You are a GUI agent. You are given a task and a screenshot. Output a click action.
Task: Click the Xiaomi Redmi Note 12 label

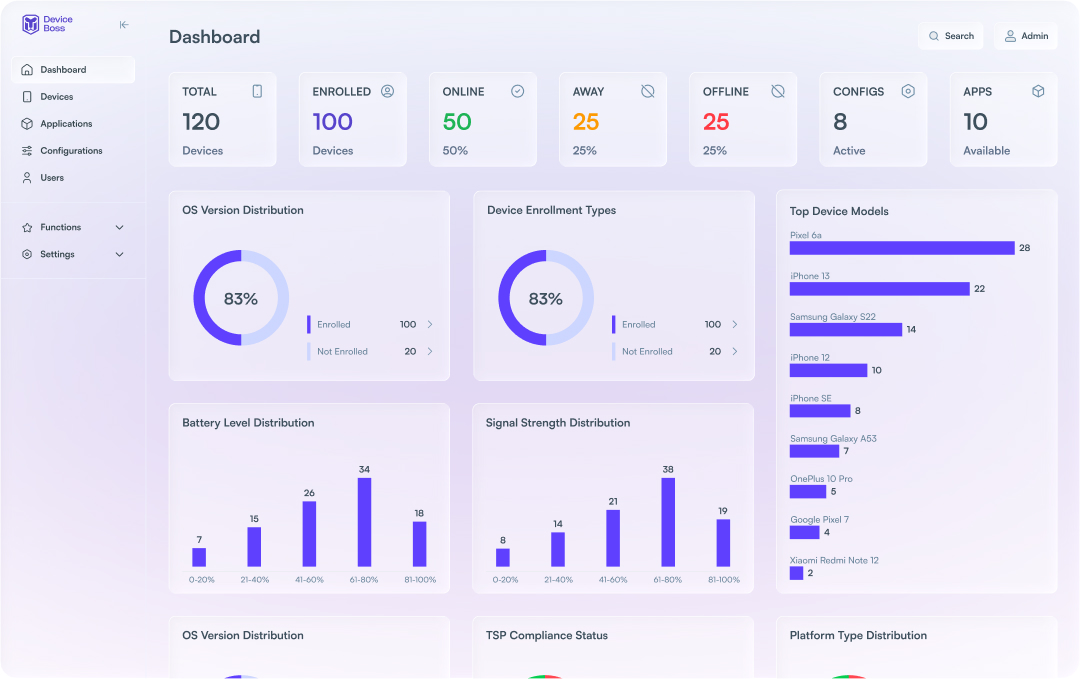click(834, 560)
